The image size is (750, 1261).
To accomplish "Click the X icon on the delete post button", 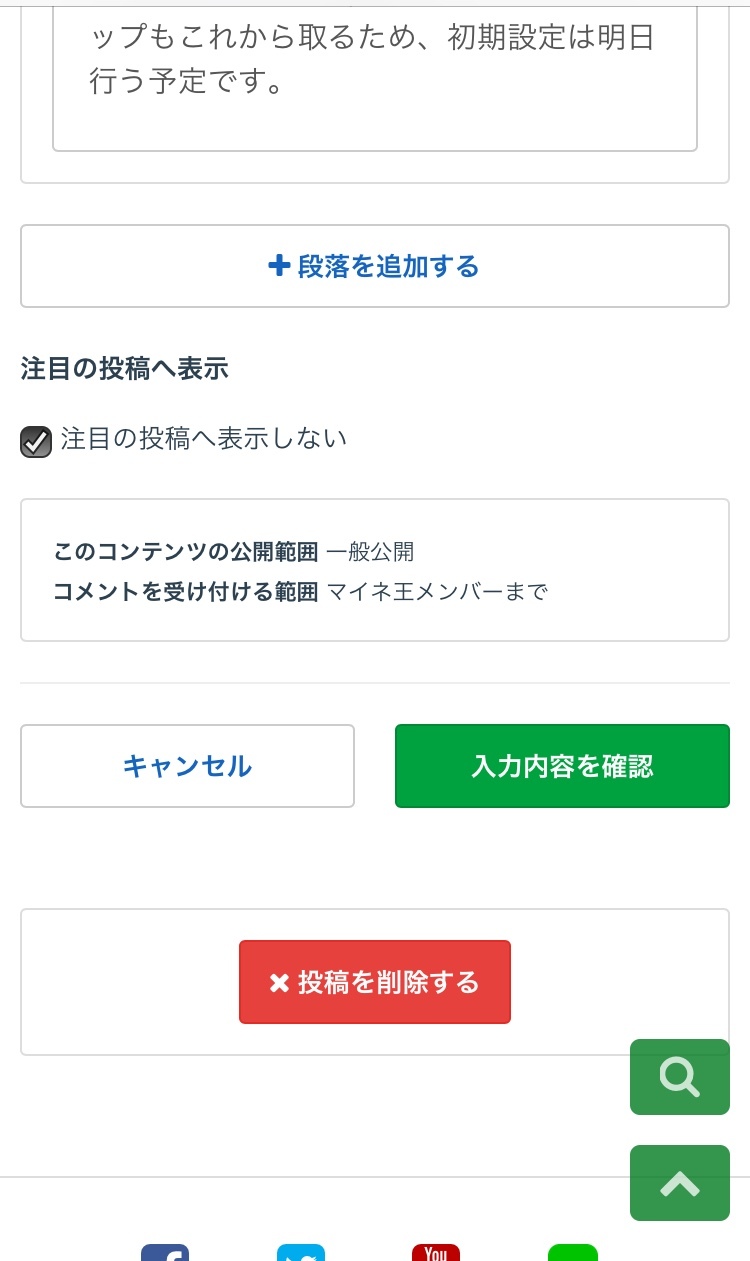I will click(279, 983).
